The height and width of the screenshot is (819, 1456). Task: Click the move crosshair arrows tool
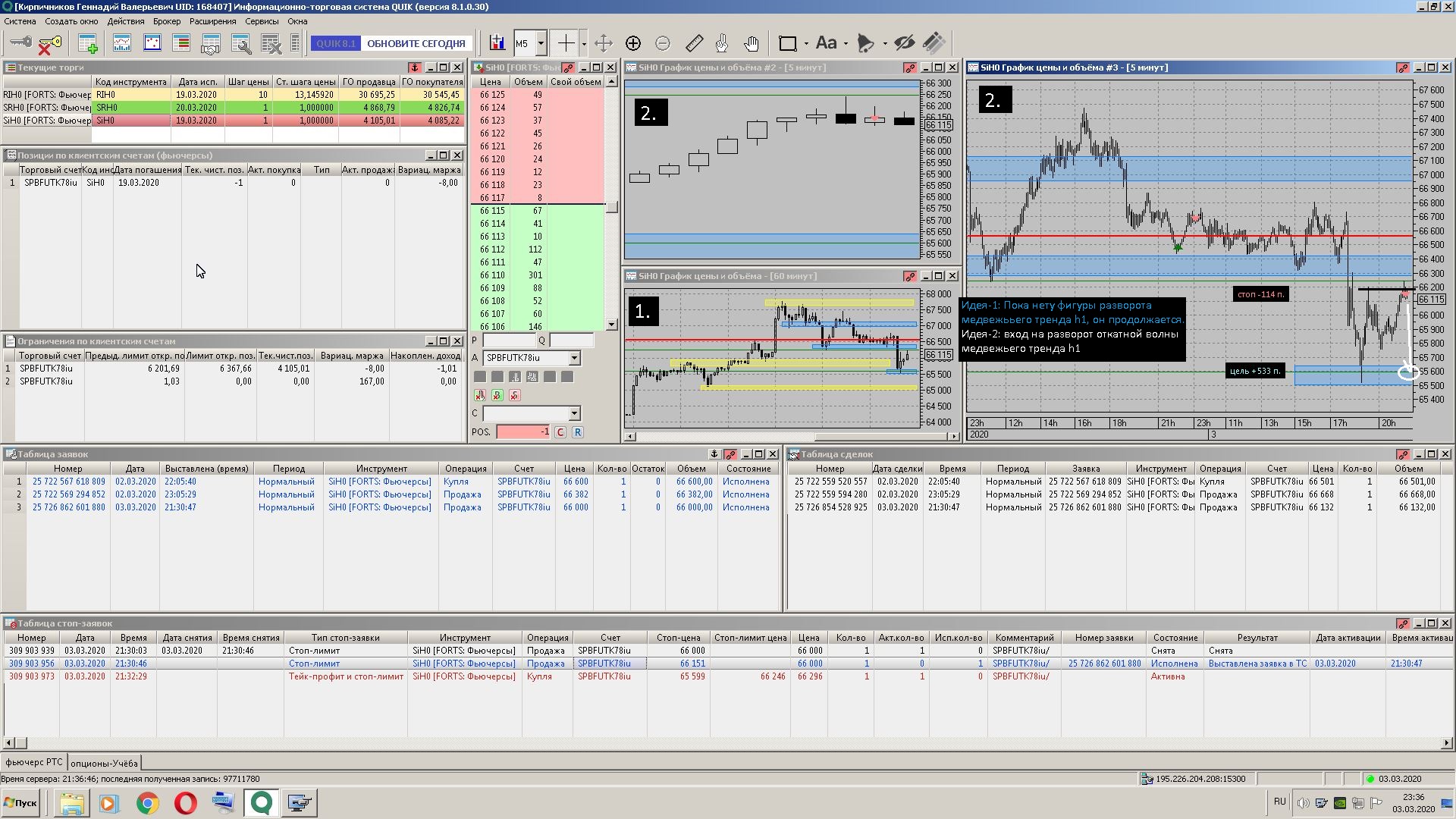point(604,43)
